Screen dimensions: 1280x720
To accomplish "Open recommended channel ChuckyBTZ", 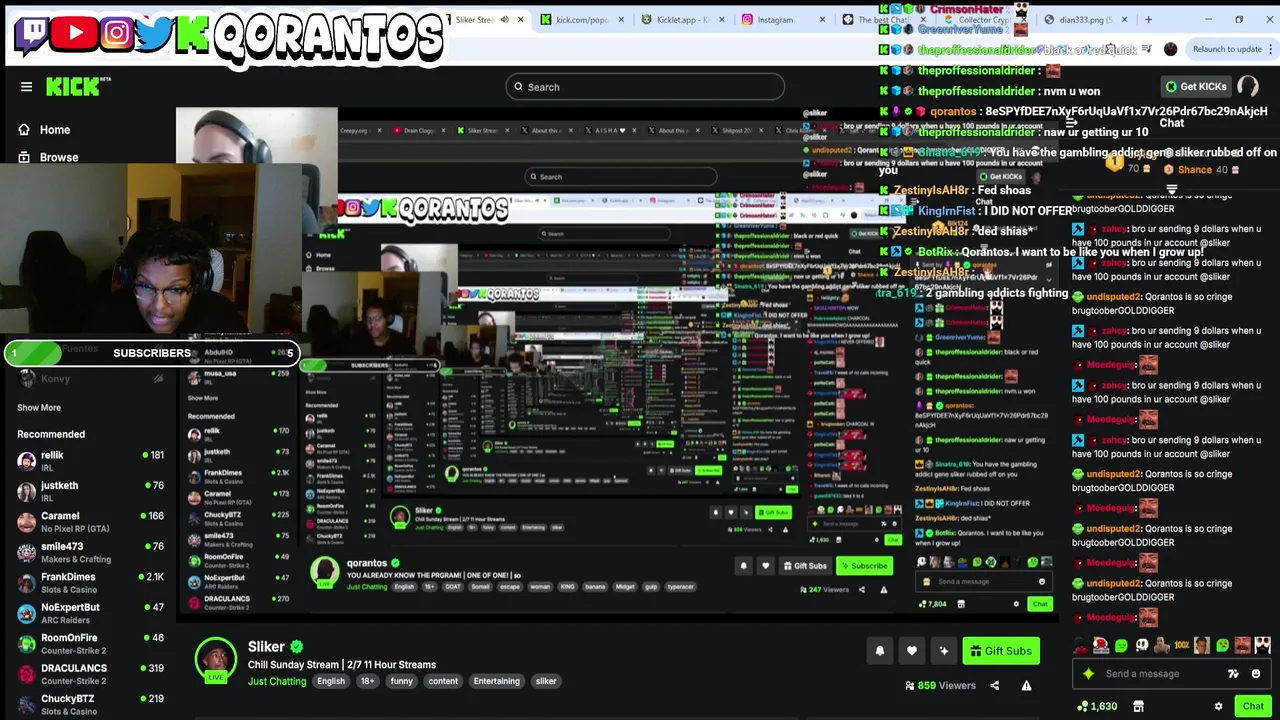I will [90, 704].
